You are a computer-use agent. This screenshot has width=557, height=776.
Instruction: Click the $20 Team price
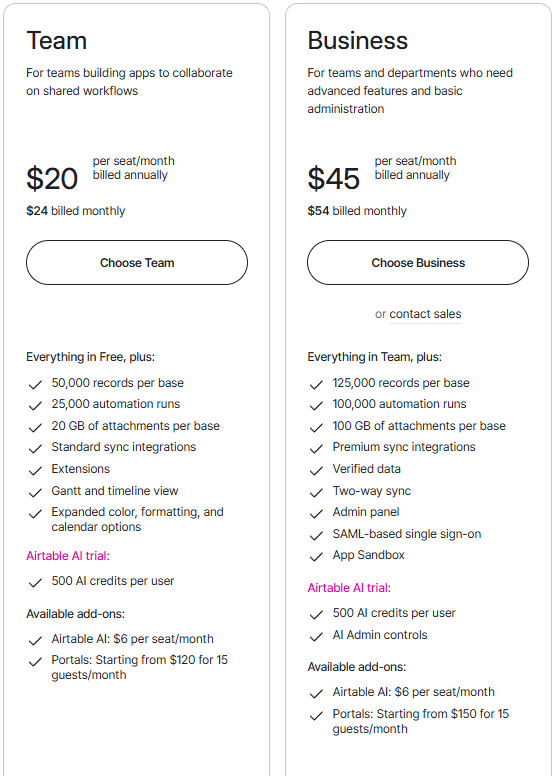(52, 178)
